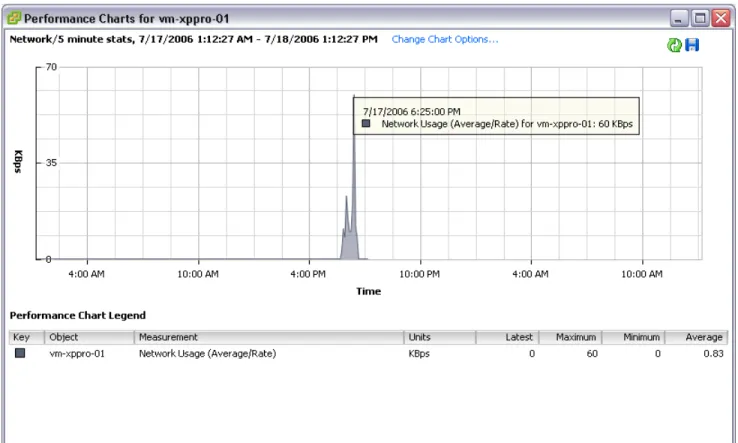Click the first 10:00 AM axis label
Screen dimensions: 738x443
click(198, 274)
